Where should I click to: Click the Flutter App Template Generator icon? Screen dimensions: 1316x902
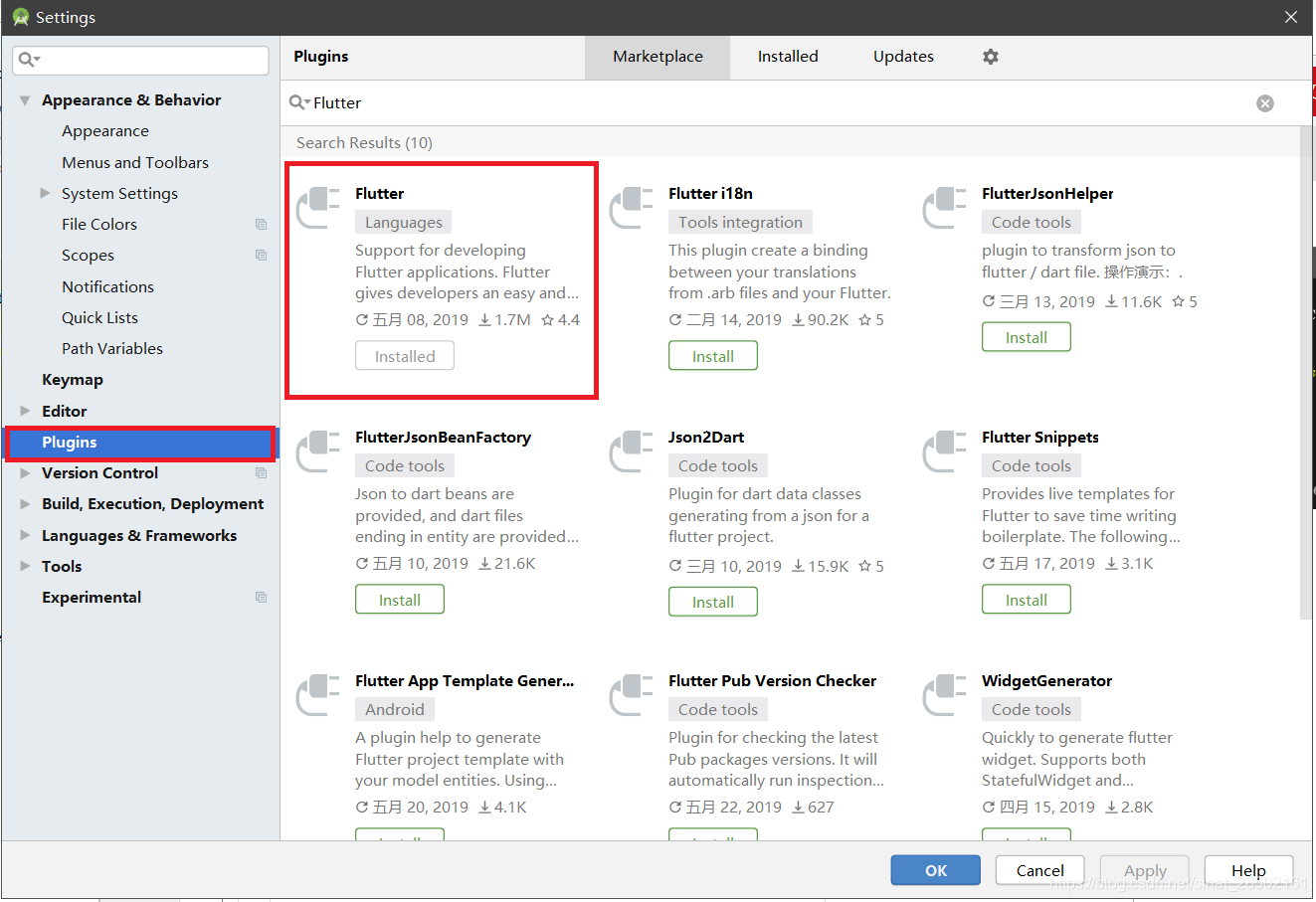(x=319, y=695)
